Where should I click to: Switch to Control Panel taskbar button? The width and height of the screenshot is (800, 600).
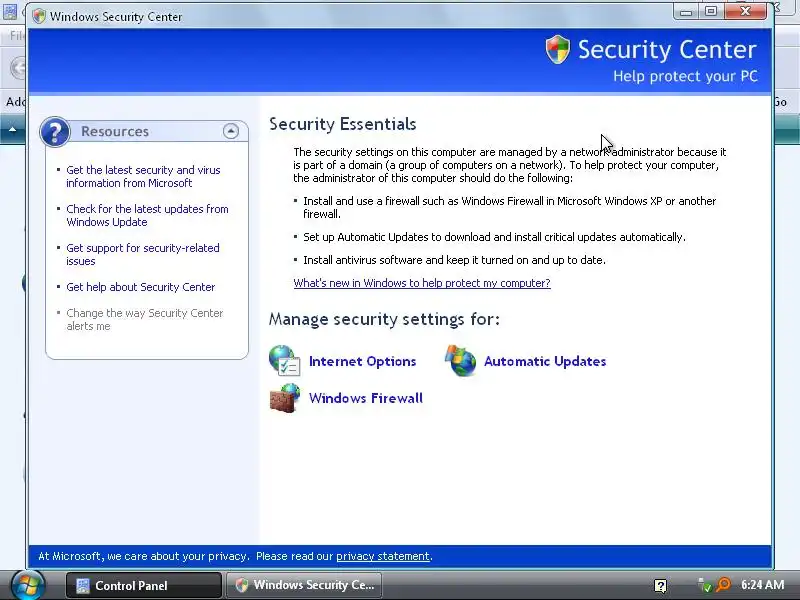(x=144, y=585)
